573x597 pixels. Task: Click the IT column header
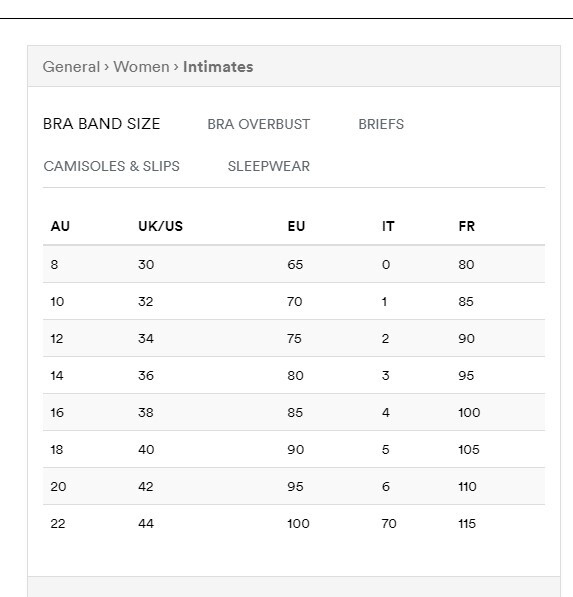(x=388, y=226)
